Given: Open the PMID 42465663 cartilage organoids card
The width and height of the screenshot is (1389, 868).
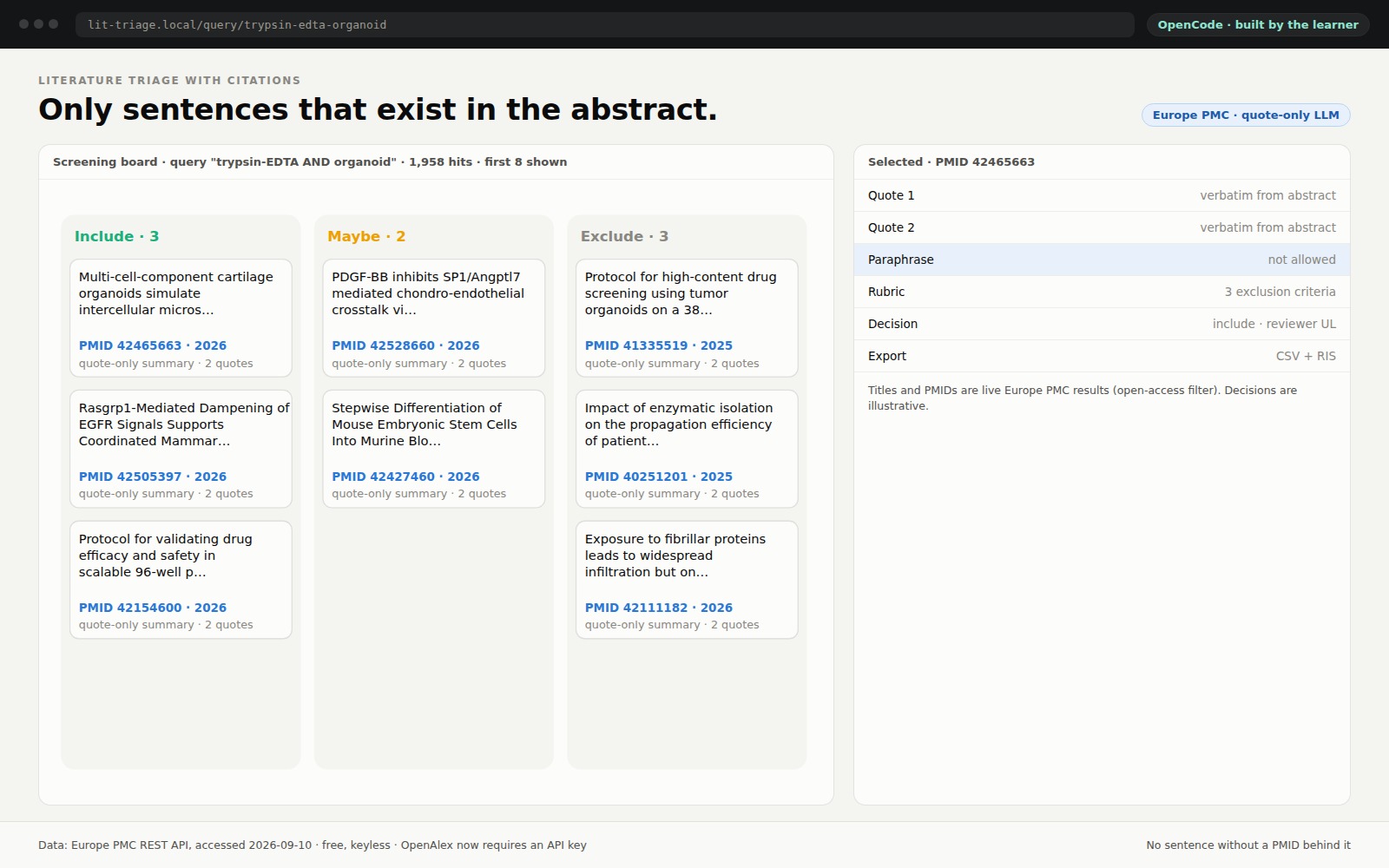Looking at the screenshot, I should [x=181, y=318].
